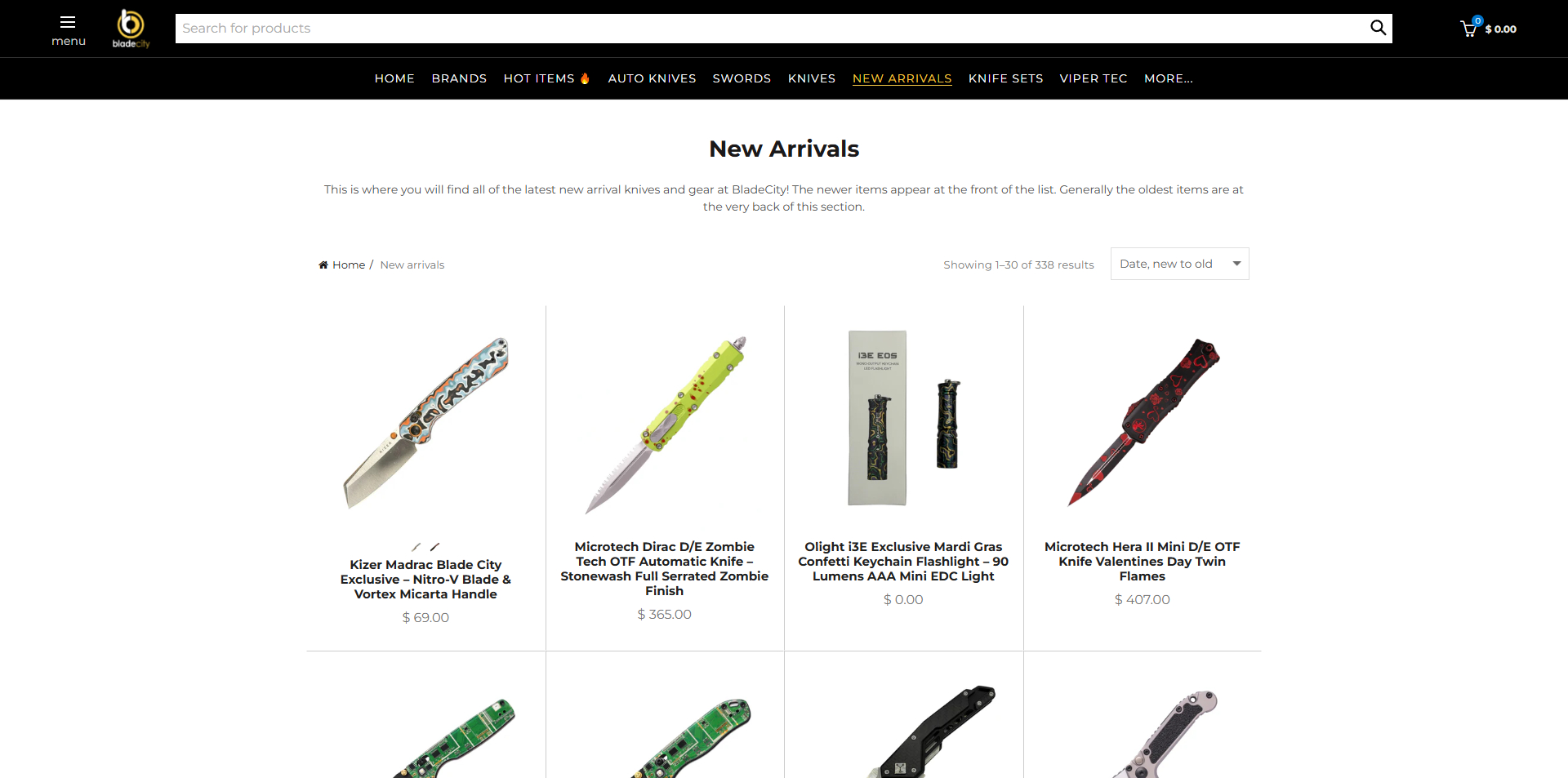This screenshot has width=1568, height=778.
Task: Click the Olight i3E flashlight product image
Action: (903, 418)
